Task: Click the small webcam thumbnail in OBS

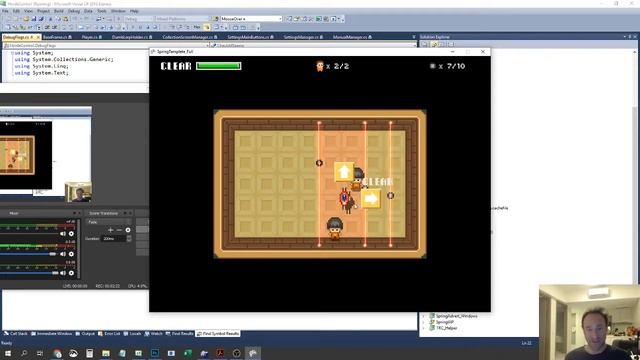Action: 78,192
